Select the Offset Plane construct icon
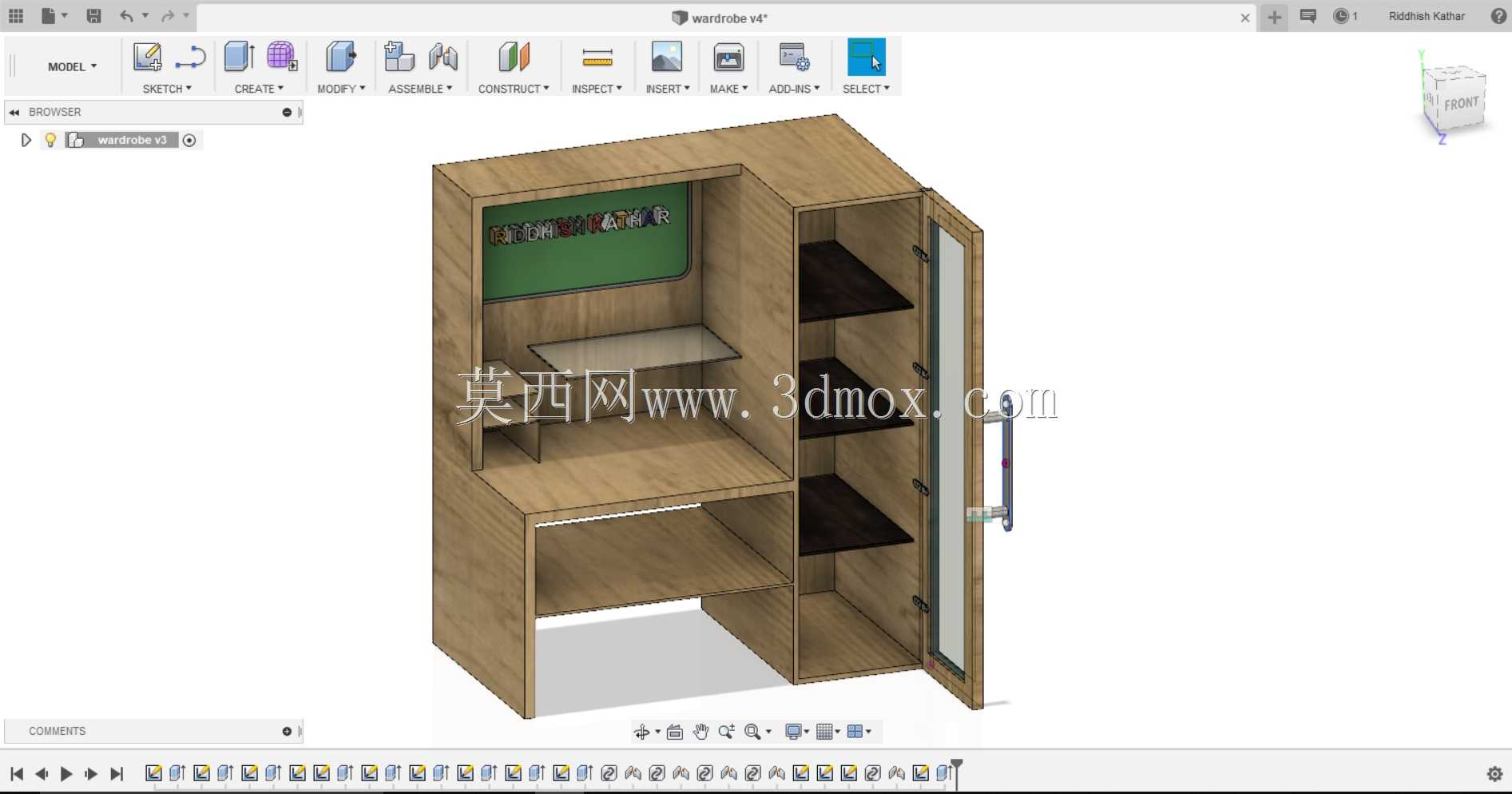The image size is (1512, 794). pyautogui.click(x=514, y=57)
